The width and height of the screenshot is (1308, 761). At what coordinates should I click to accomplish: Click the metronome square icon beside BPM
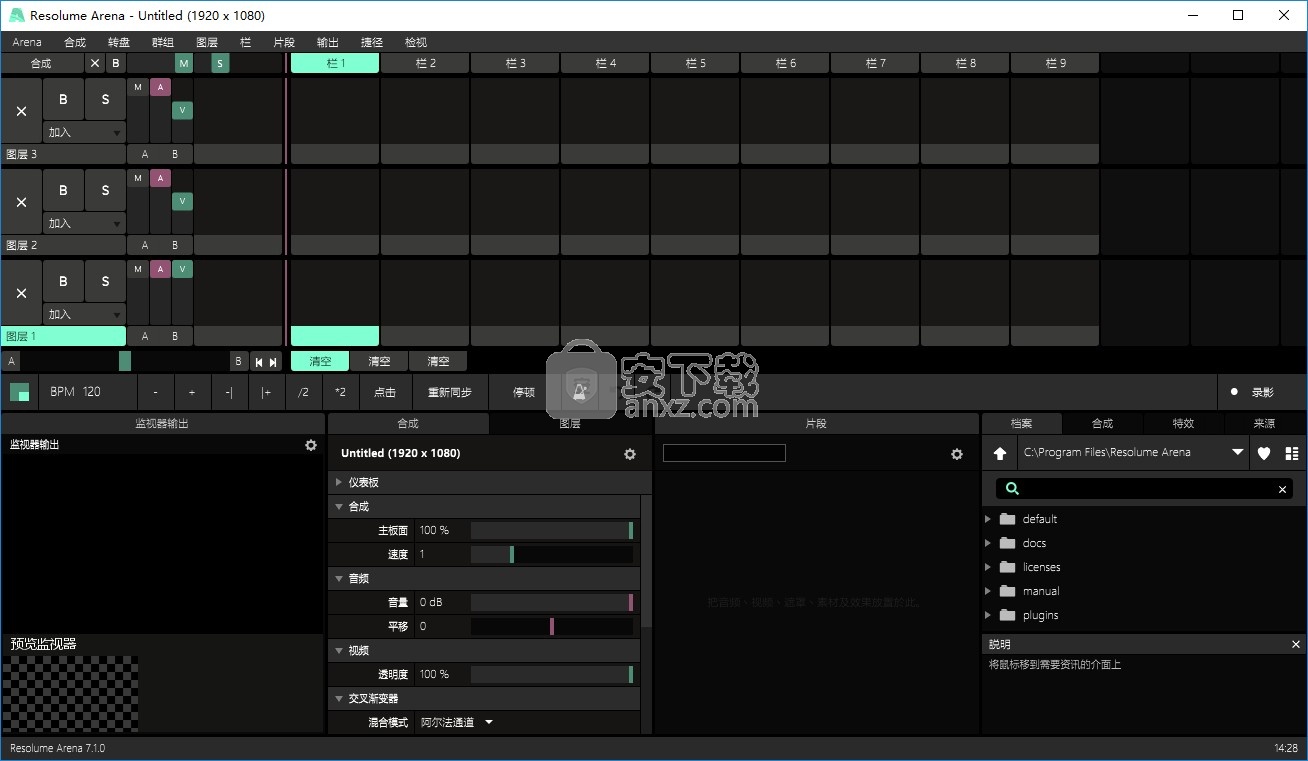coord(20,392)
